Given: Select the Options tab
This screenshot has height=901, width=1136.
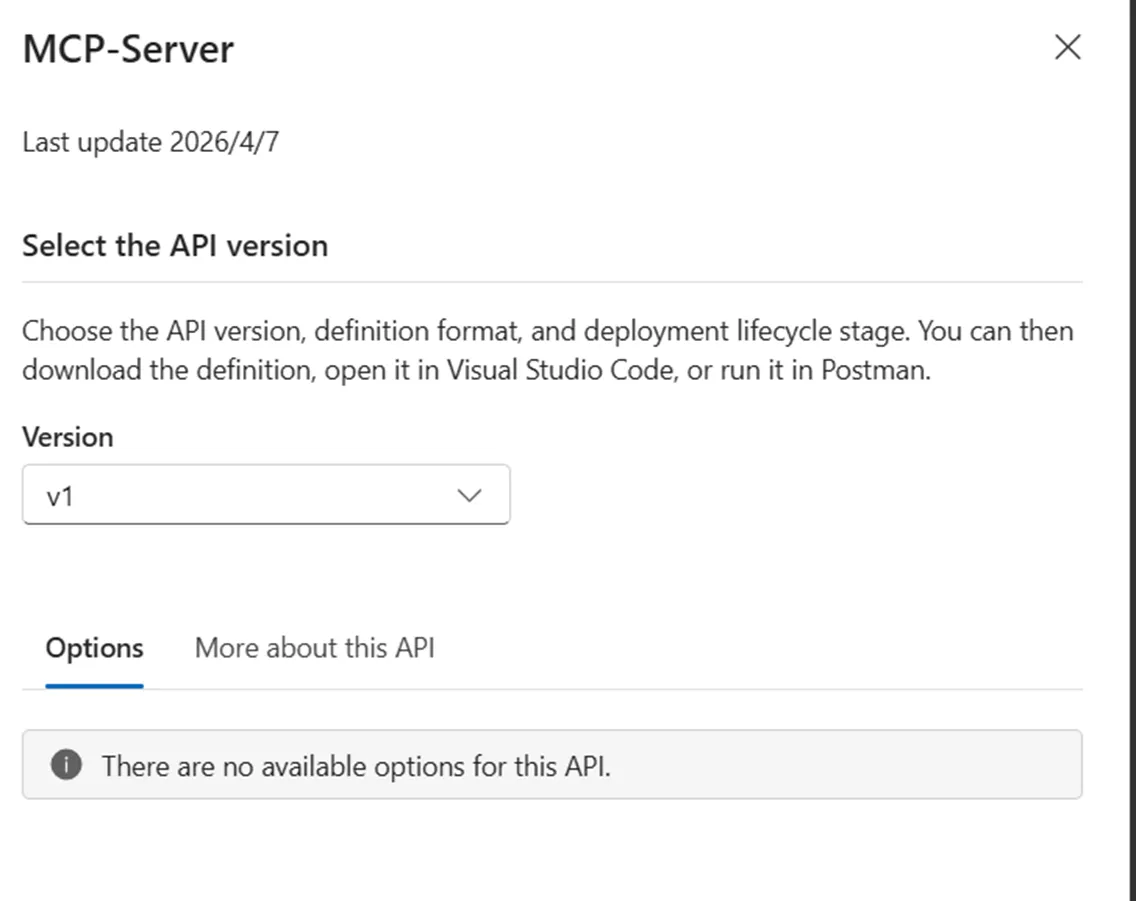Looking at the screenshot, I should pos(94,648).
